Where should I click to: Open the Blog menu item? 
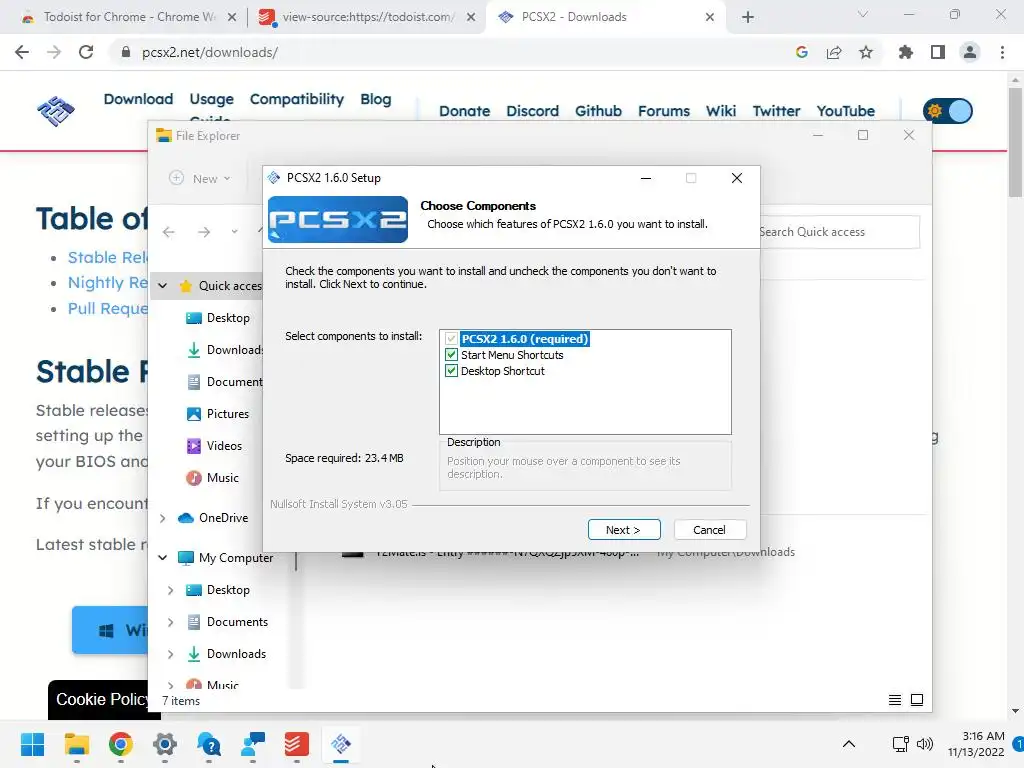coord(376,99)
